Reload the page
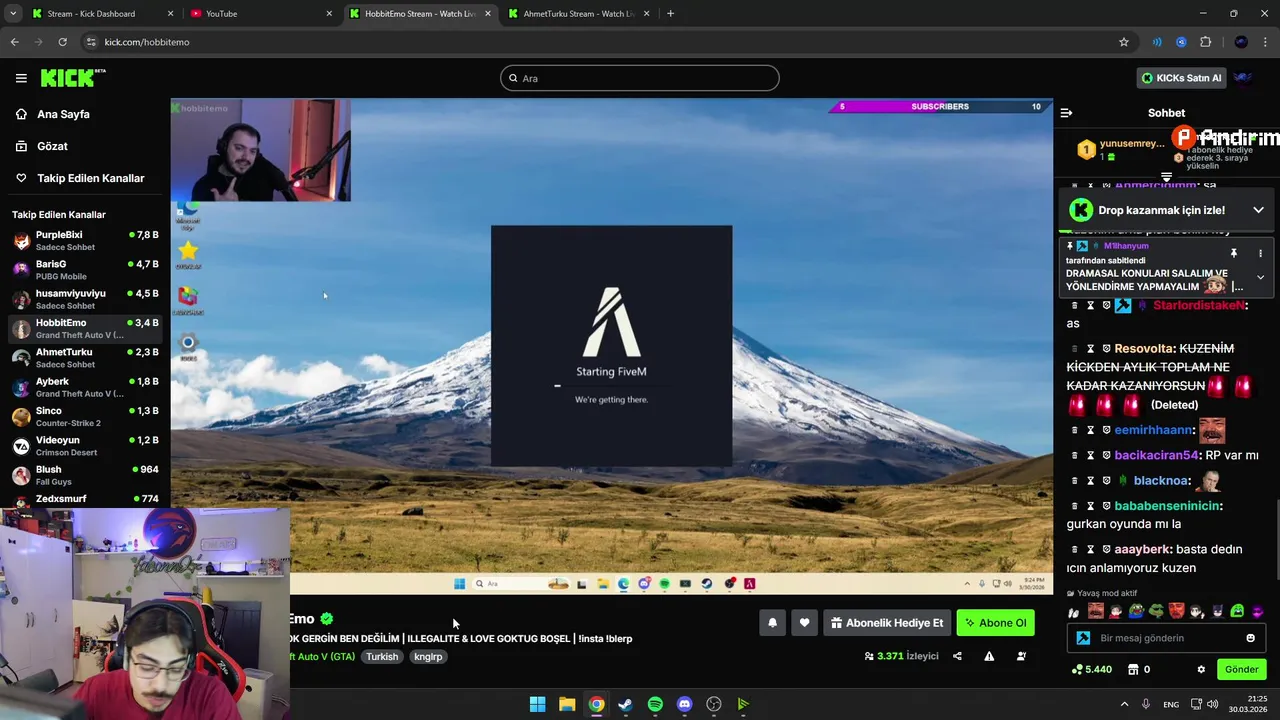This screenshot has width=1280, height=720. point(62,42)
